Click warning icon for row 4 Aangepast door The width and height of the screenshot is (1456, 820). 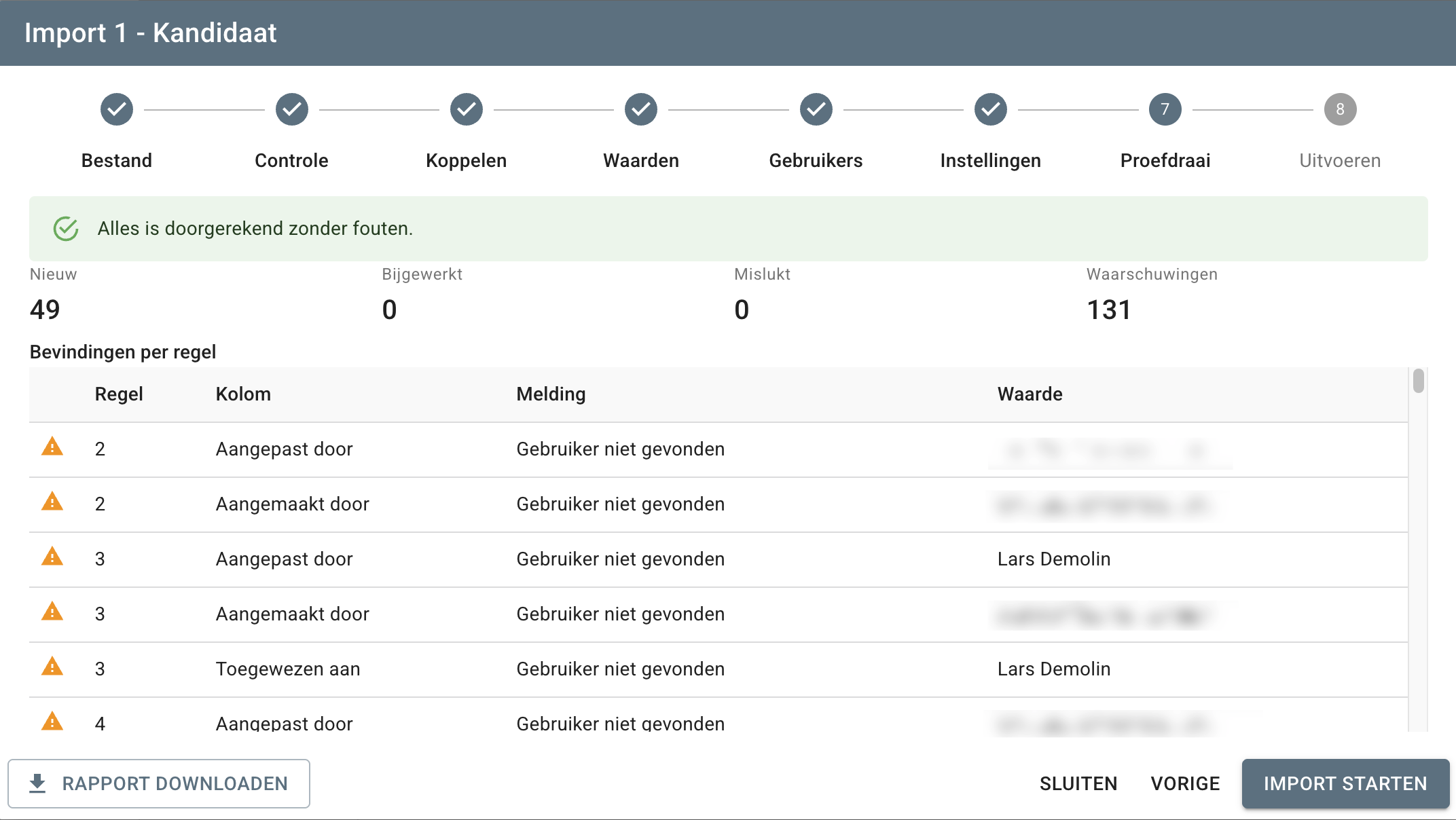pos(52,722)
